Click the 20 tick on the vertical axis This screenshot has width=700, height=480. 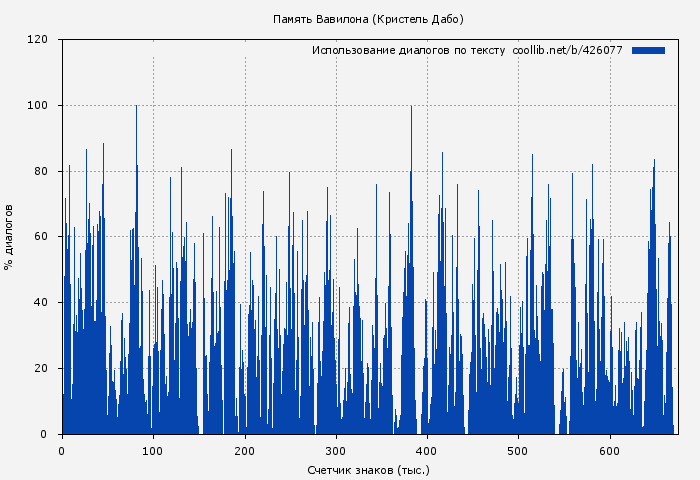(x=41, y=368)
